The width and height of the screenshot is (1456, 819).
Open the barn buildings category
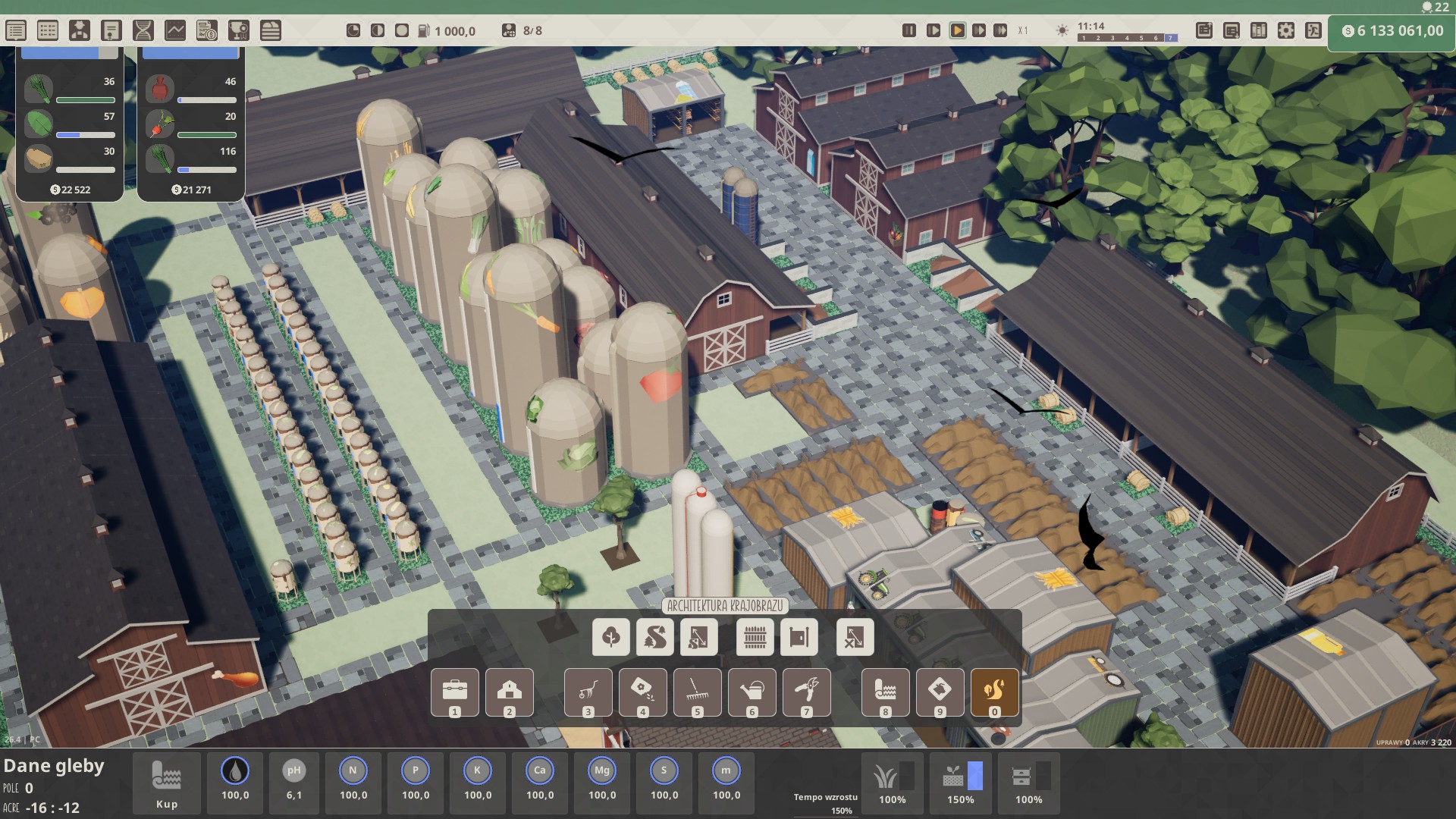[x=509, y=691]
